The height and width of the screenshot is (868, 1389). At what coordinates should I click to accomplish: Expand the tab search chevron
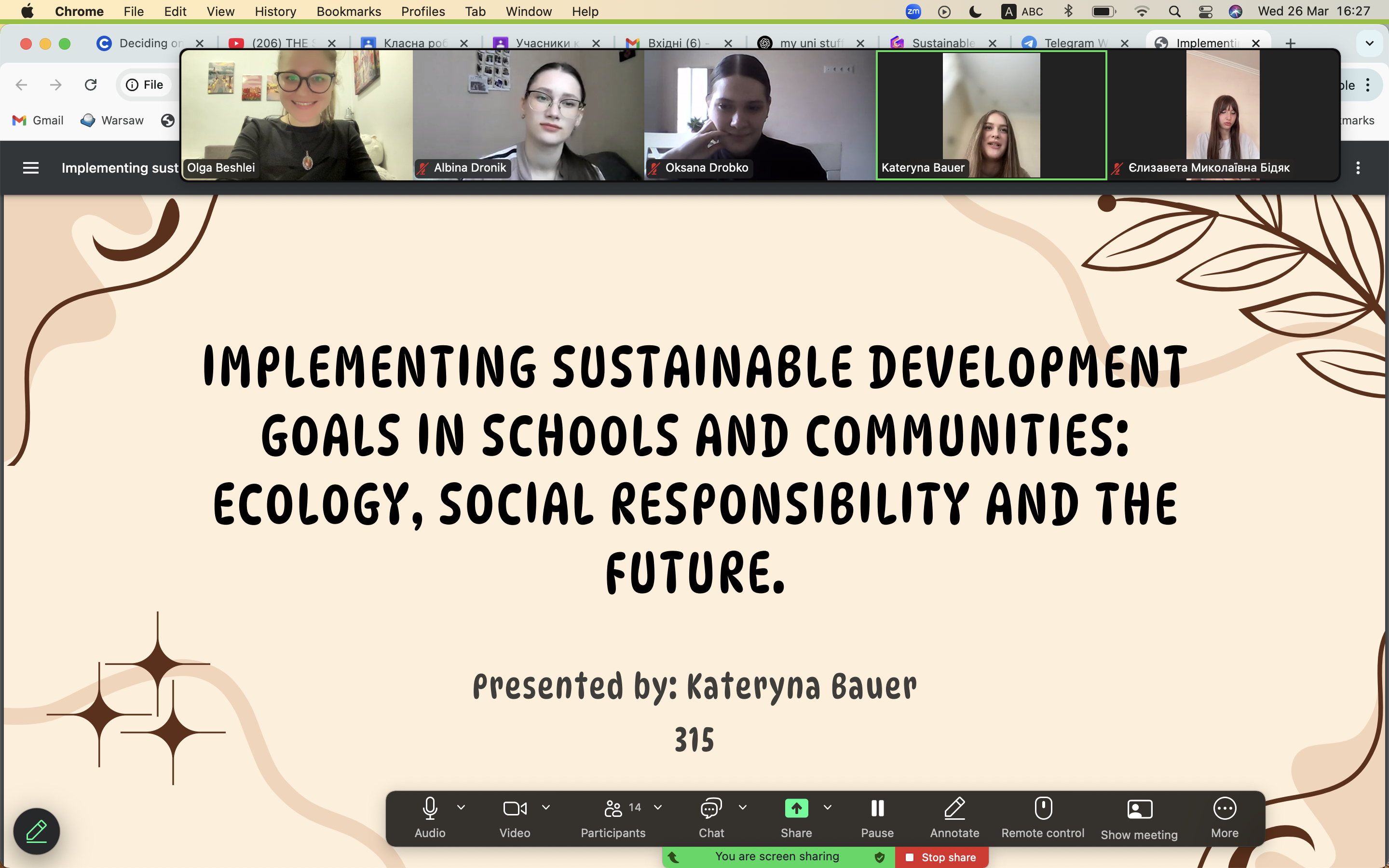coord(1370,43)
